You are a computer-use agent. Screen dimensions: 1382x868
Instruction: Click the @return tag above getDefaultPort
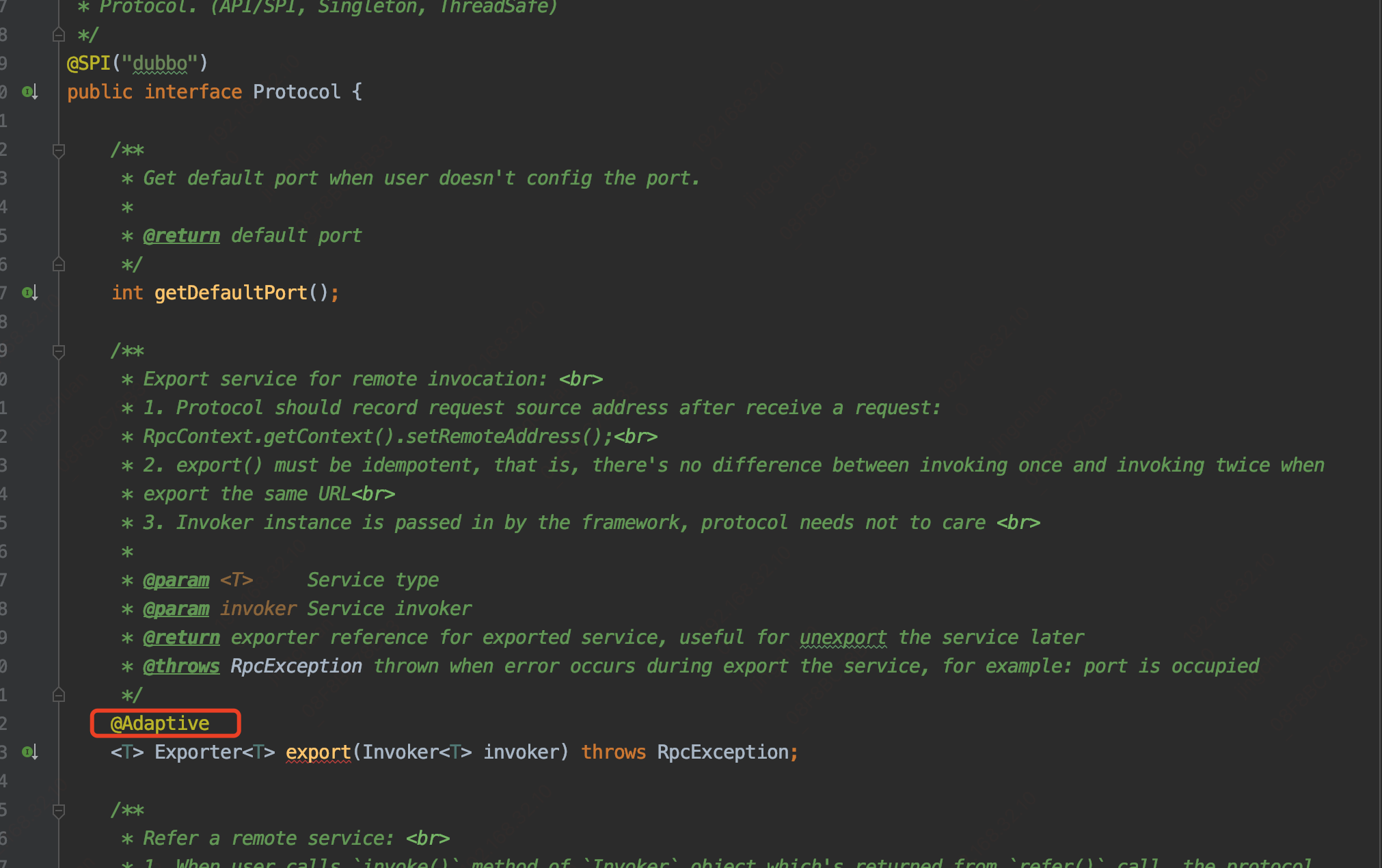coord(181,235)
